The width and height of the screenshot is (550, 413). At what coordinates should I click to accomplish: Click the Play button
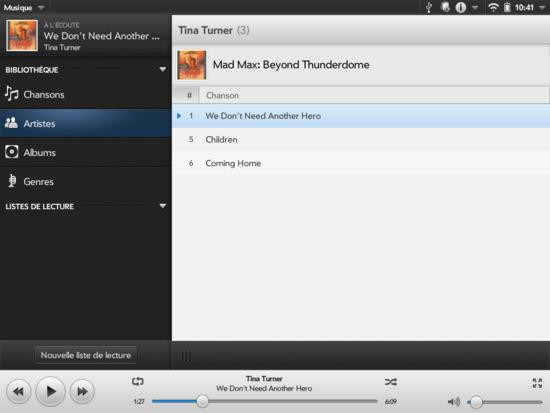coord(51,391)
